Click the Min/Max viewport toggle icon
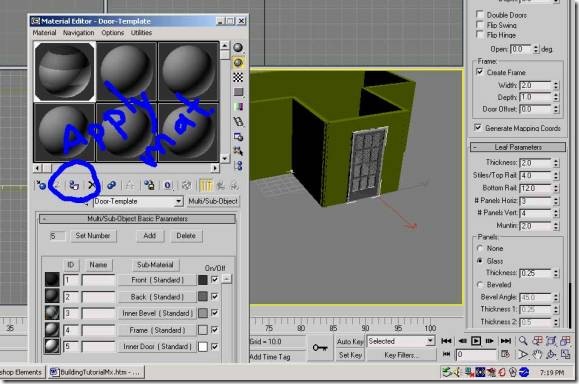579x384 pixels. pyautogui.click(x=565, y=354)
